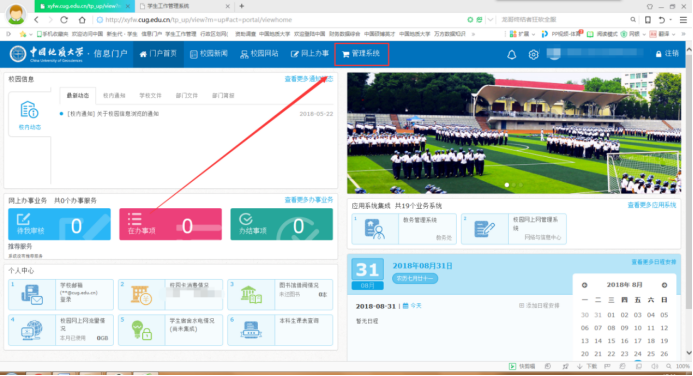Select the 管理系统 menu item
693x376 pixels.
tap(361, 54)
